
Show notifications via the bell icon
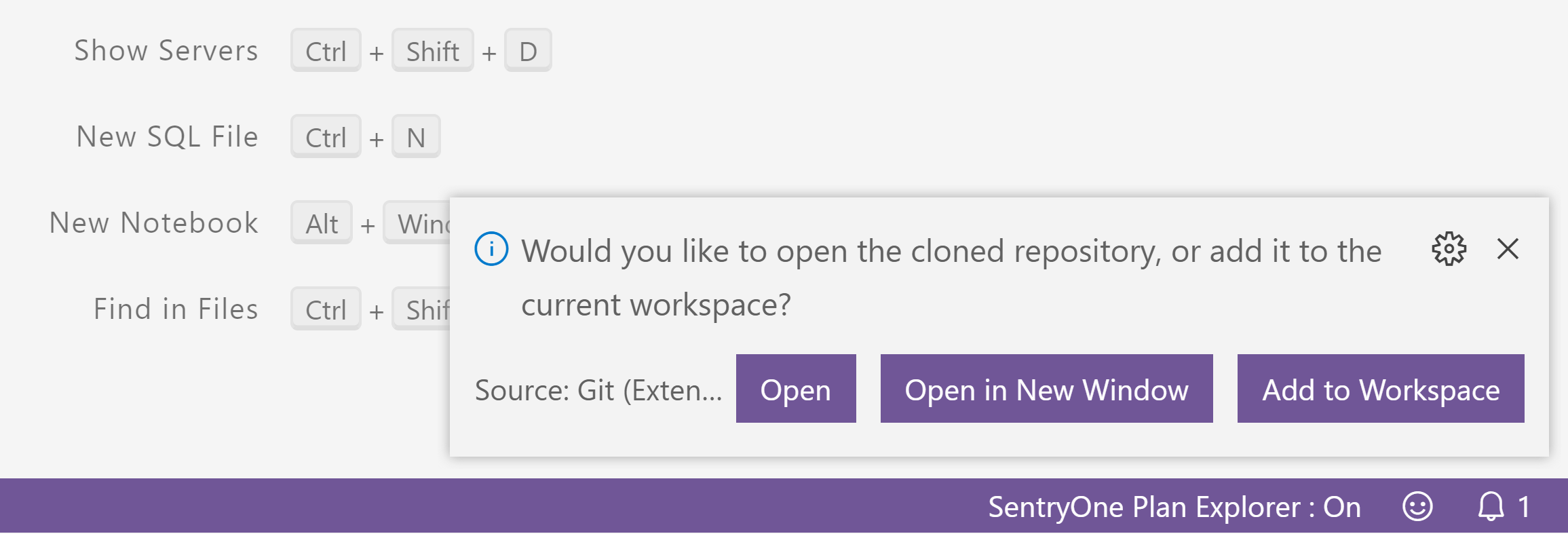(1491, 507)
